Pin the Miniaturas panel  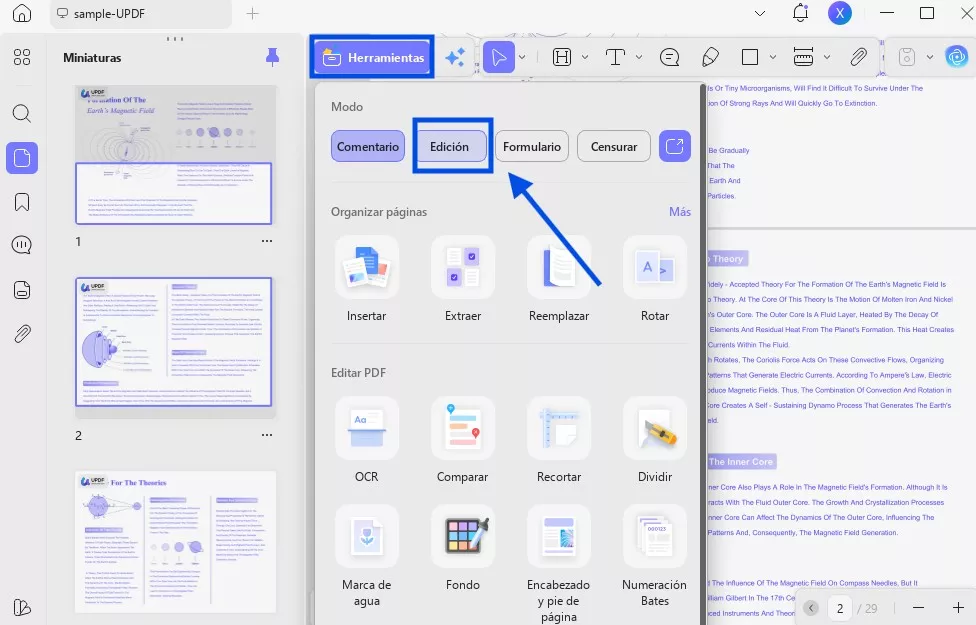coord(272,57)
